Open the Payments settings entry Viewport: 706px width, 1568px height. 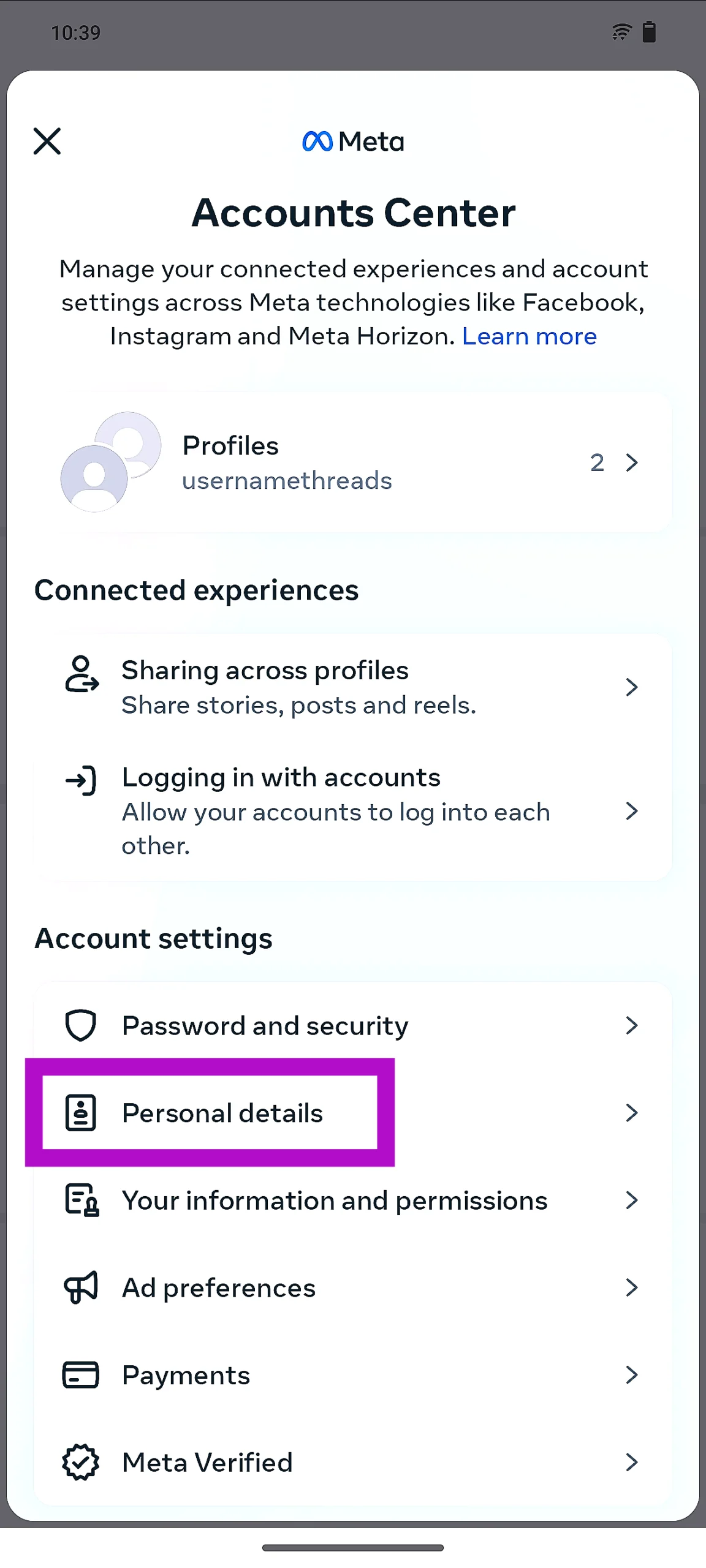pyautogui.click(x=186, y=1375)
